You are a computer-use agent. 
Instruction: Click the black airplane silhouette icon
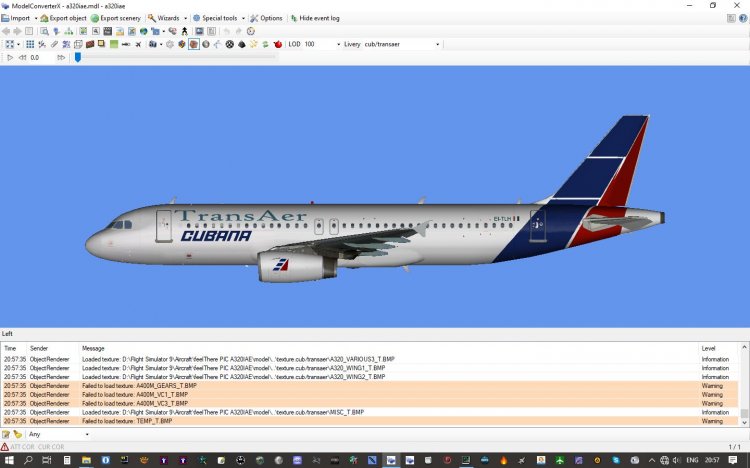pos(138,44)
